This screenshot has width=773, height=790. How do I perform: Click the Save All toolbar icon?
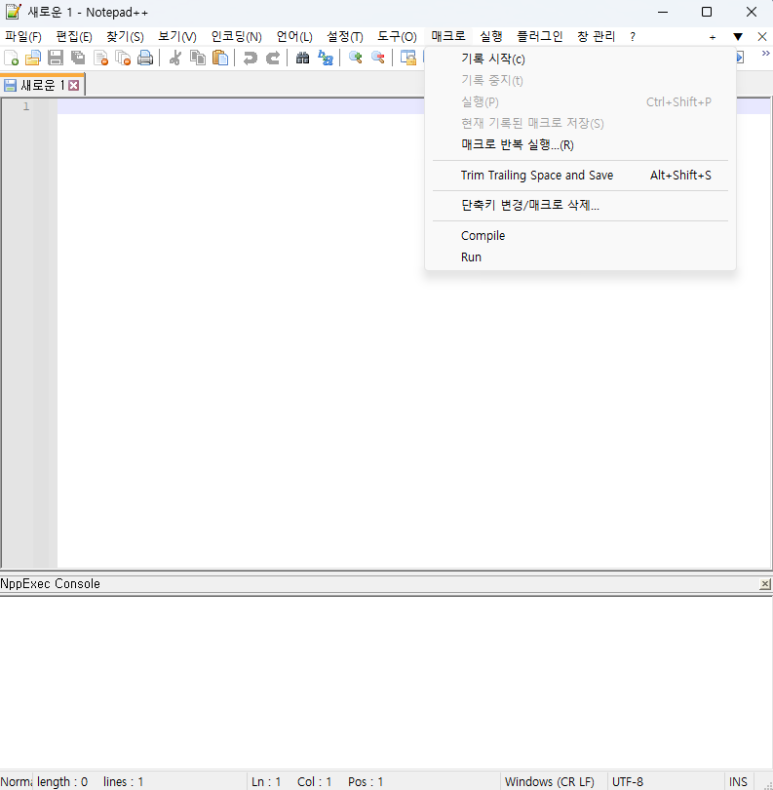click(x=78, y=58)
